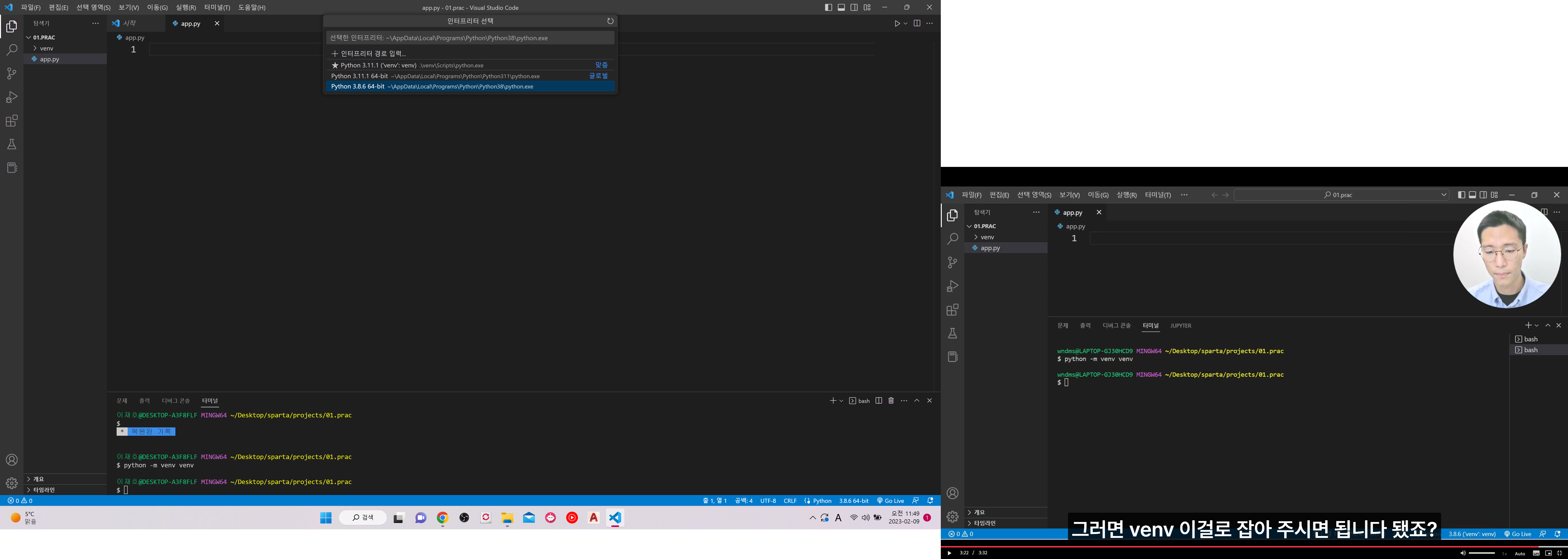Create a new terminal with the plus icon in left window

pyautogui.click(x=833, y=401)
